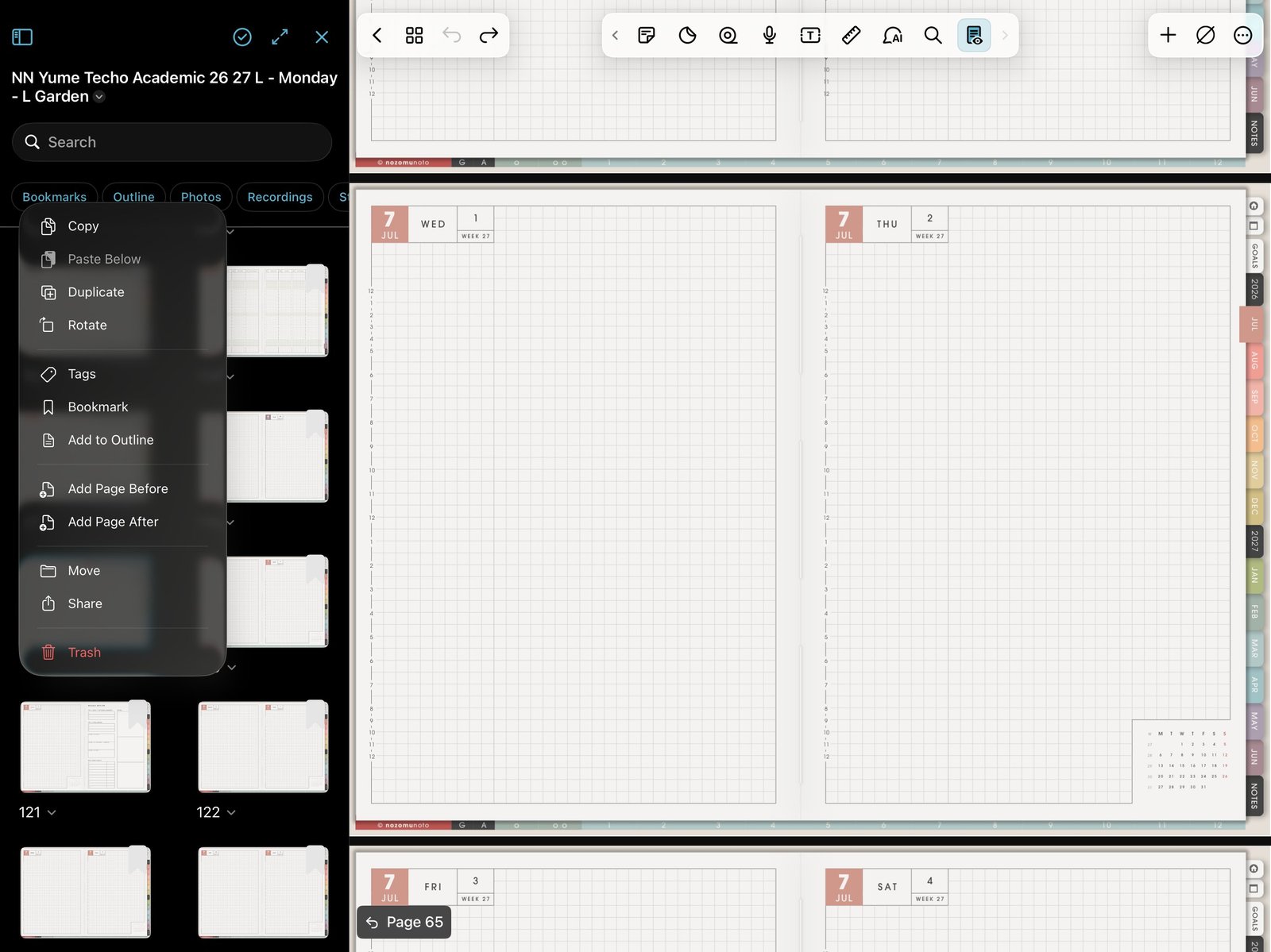This screenshot has height=952, width=1271.
Task: Open the notebook title dropdown chevron
Action: (99, 97)
